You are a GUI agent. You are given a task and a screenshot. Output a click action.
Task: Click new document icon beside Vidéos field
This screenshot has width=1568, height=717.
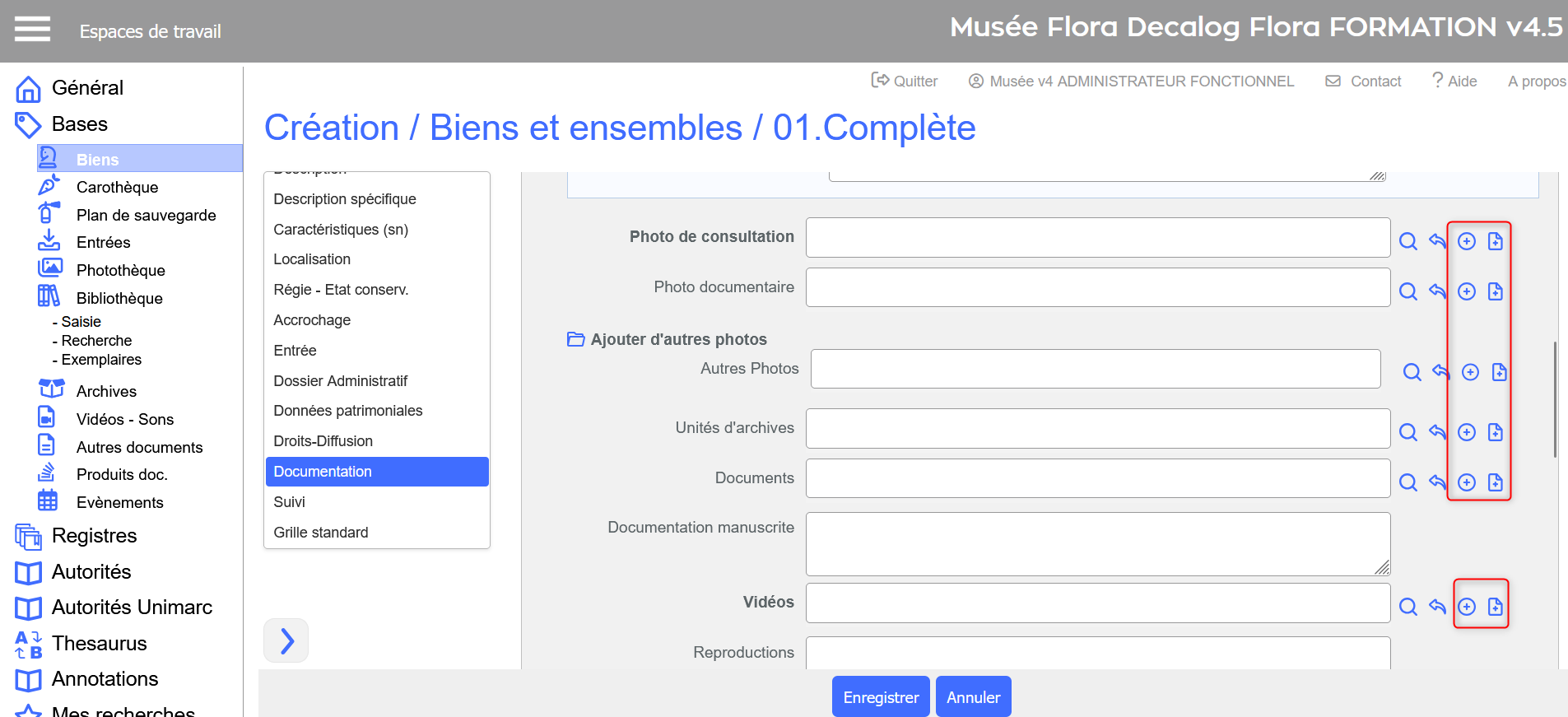(x=1496, y=607)
